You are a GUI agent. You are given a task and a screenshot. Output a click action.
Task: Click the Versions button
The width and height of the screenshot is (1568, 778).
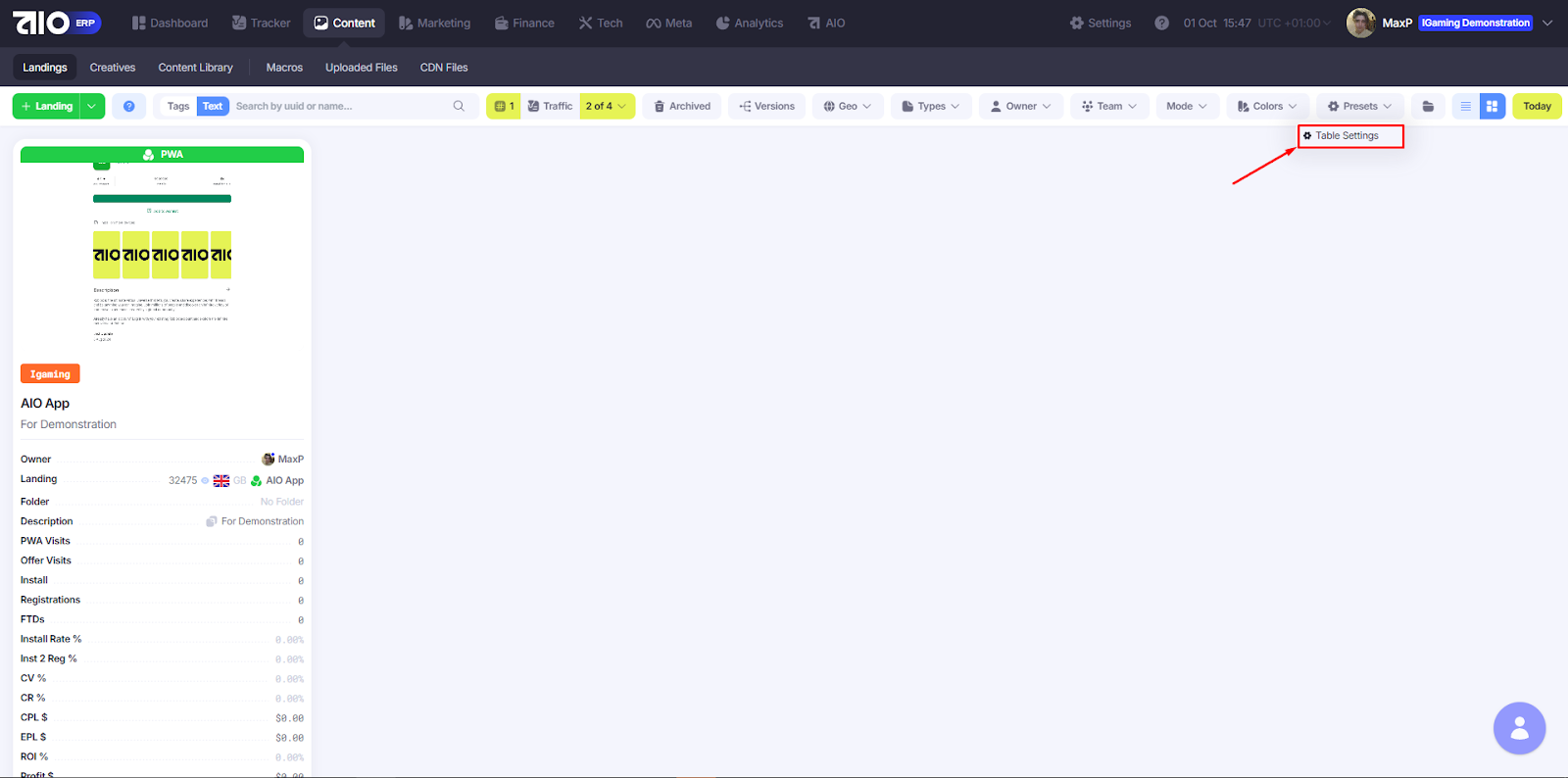click(x=766, y=106)
